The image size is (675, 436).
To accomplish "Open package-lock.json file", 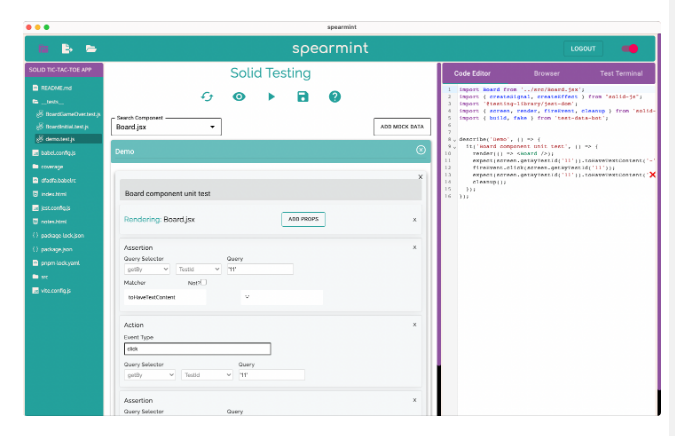I will [x=58, y=235].
